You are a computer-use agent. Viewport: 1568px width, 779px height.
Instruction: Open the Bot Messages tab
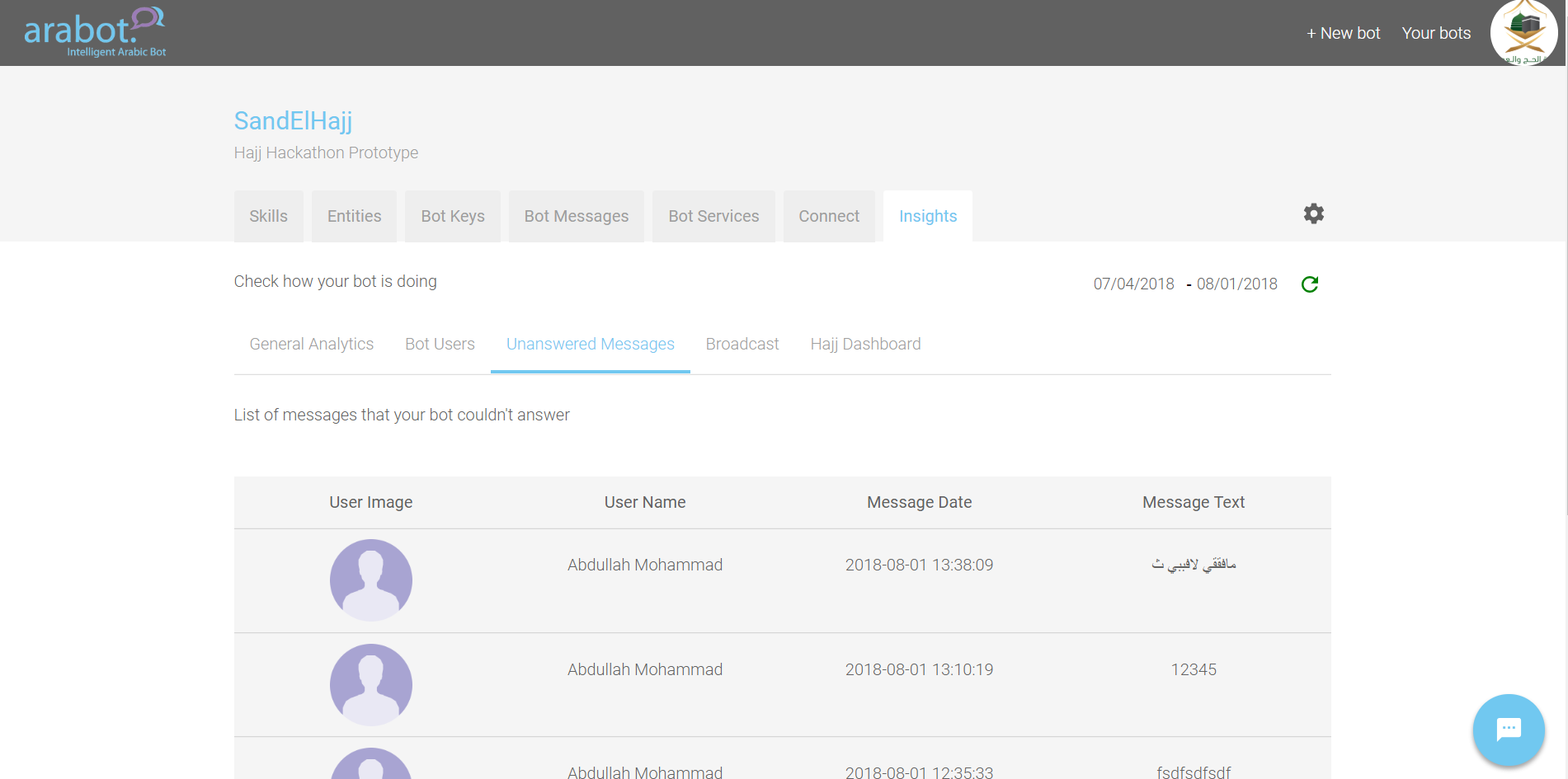tap(577, 216)
